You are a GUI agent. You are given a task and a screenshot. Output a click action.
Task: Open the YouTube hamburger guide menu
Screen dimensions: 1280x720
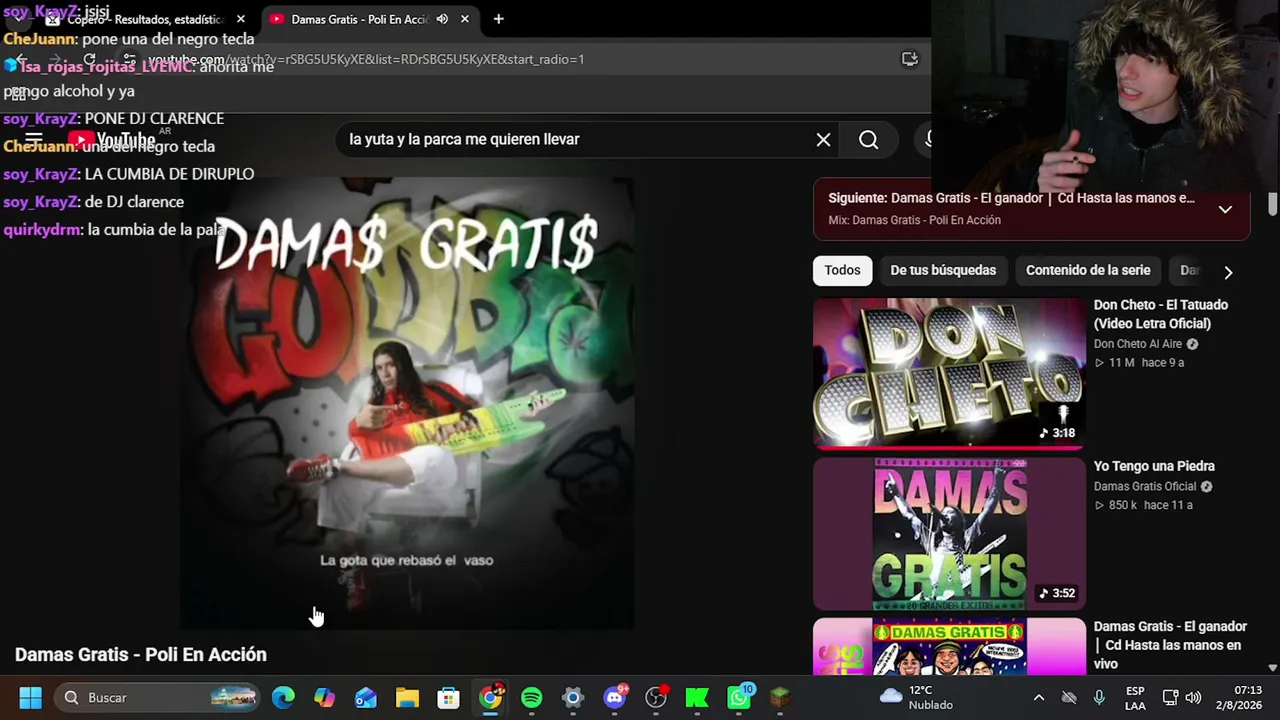pyautogui.click(x=34, y=140)
